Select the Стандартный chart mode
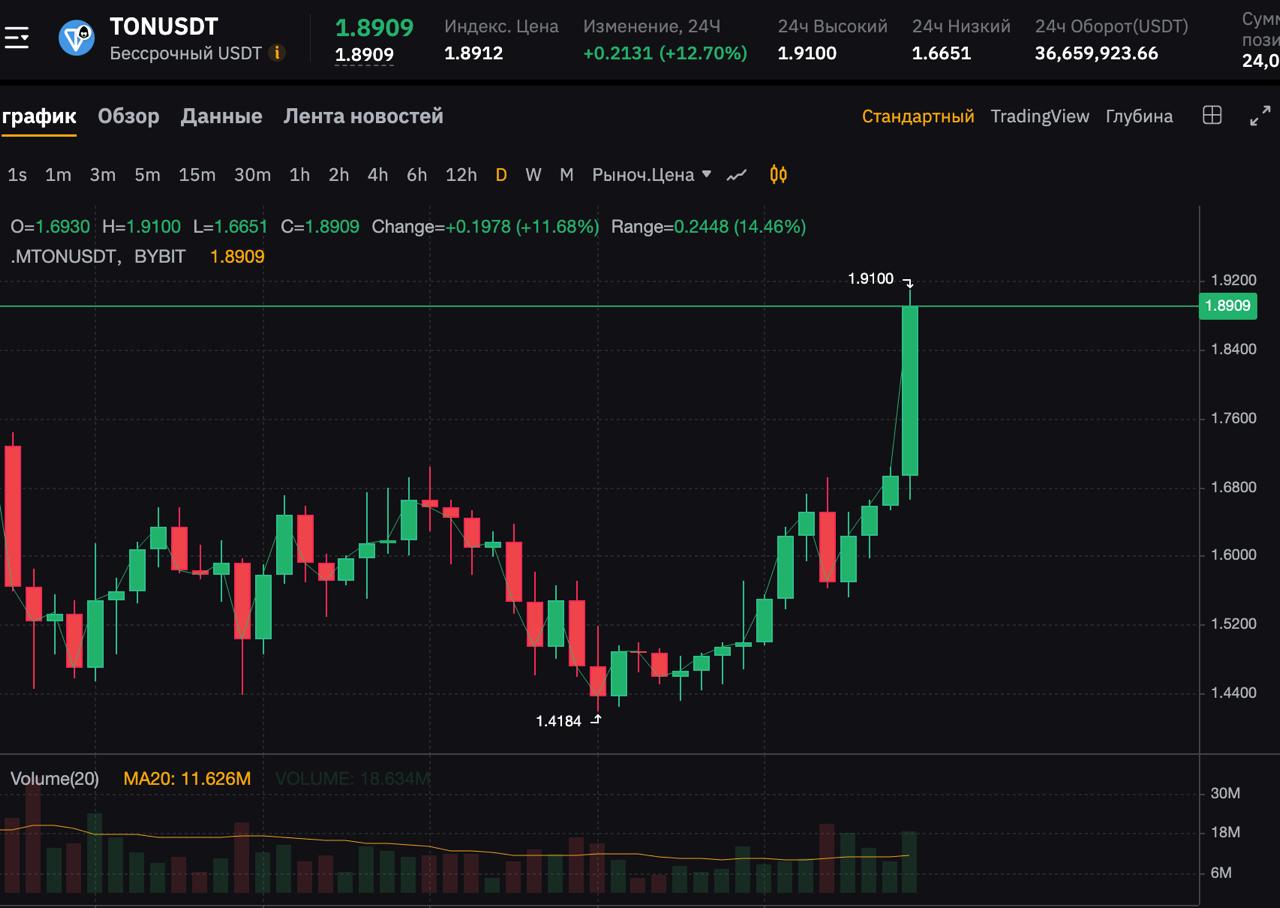 (x=918, y=116)
